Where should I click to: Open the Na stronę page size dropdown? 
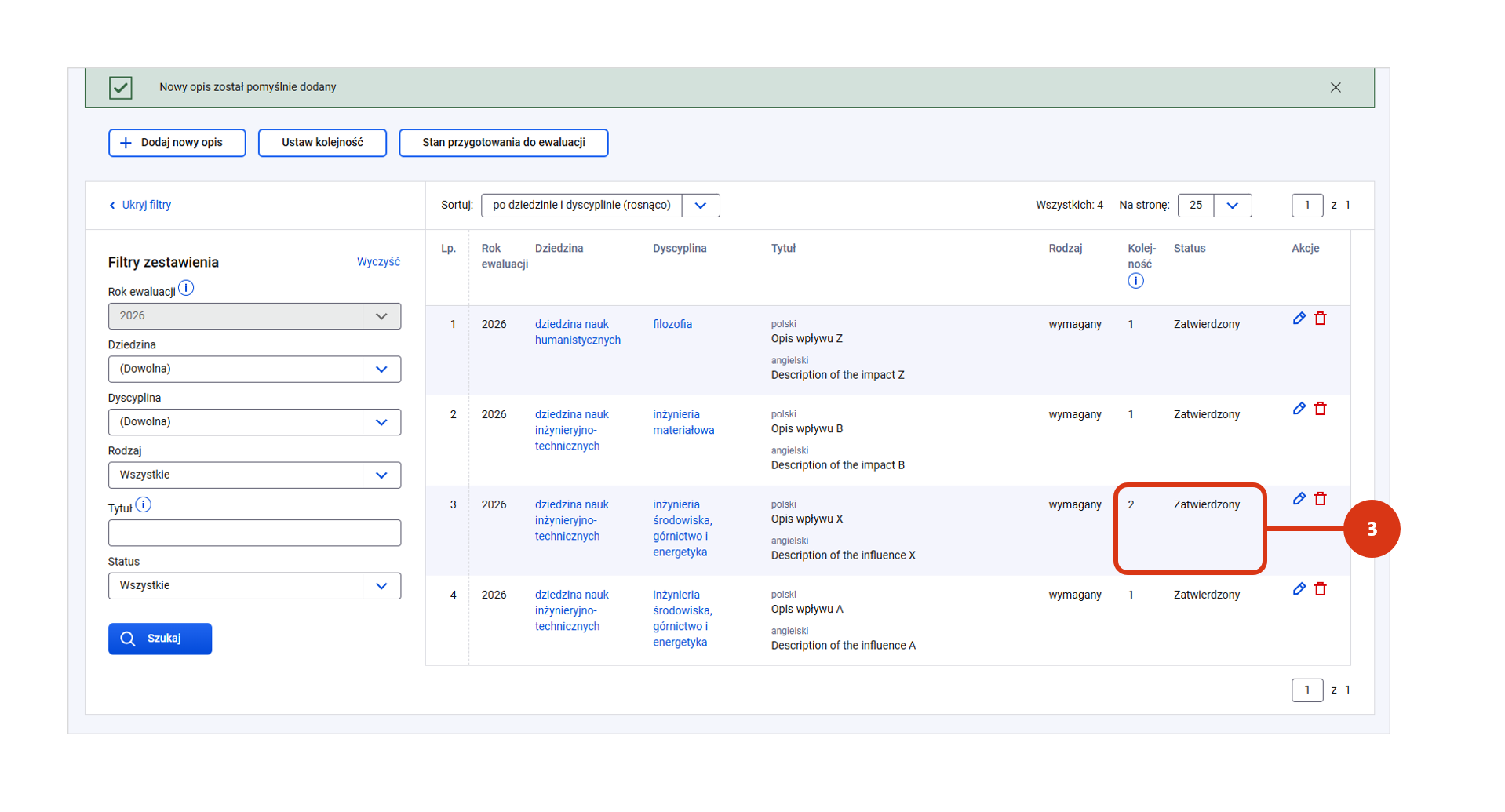[1232, 206]
